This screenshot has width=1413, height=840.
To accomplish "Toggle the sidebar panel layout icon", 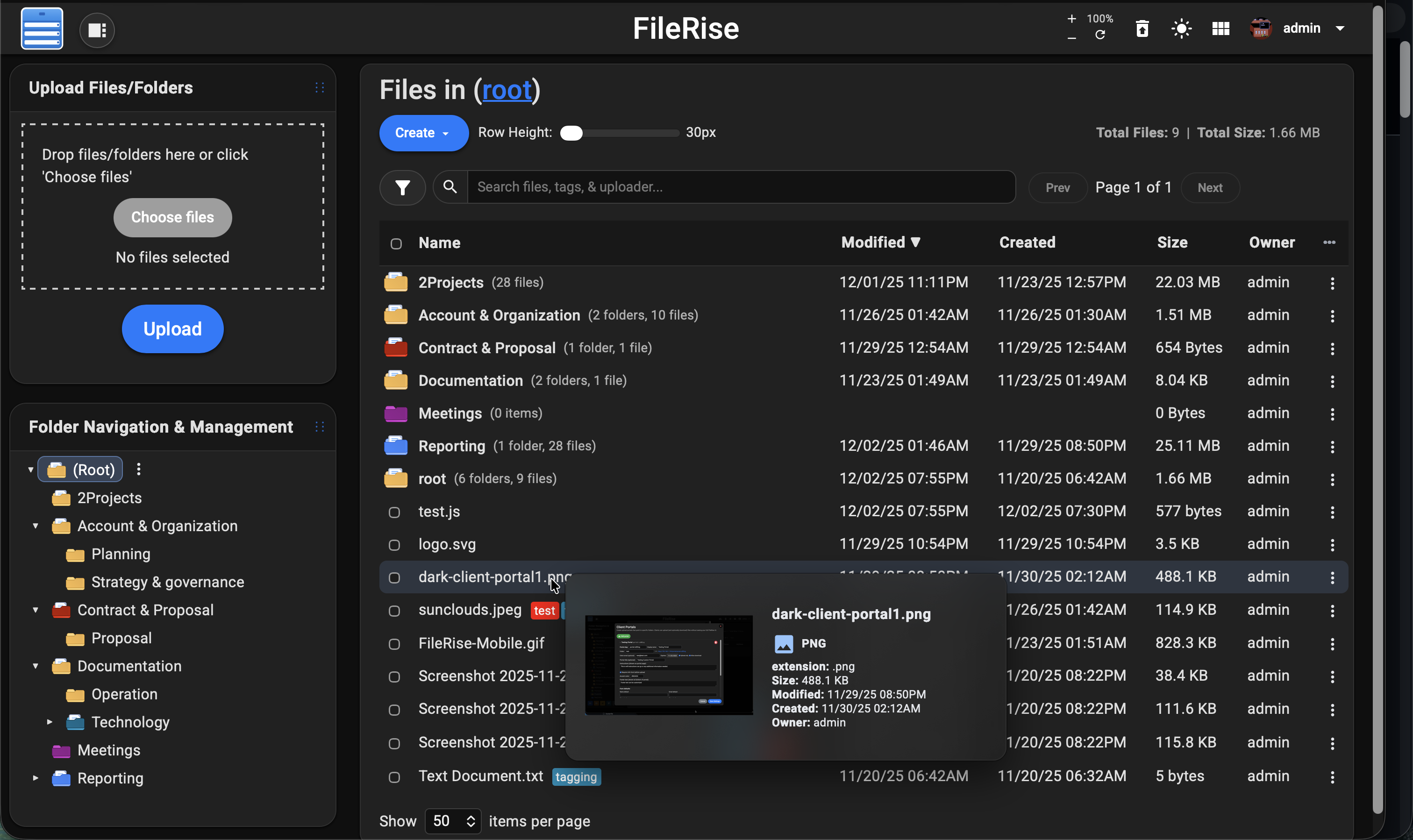I will pos(97,30).
